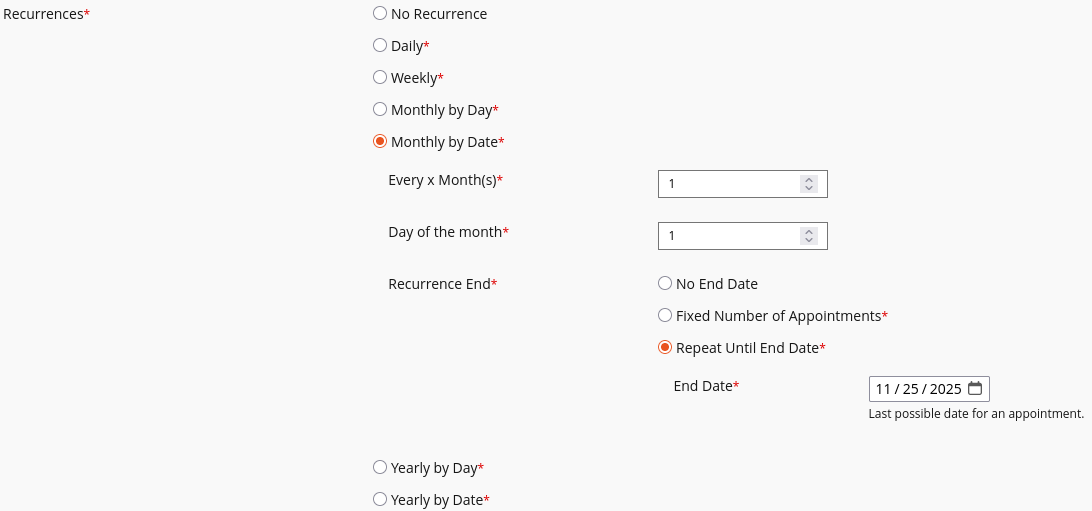Click the Every x Month(s) spinner arrows
Viewport: 1092px width, 511px height.
(810, 184)
